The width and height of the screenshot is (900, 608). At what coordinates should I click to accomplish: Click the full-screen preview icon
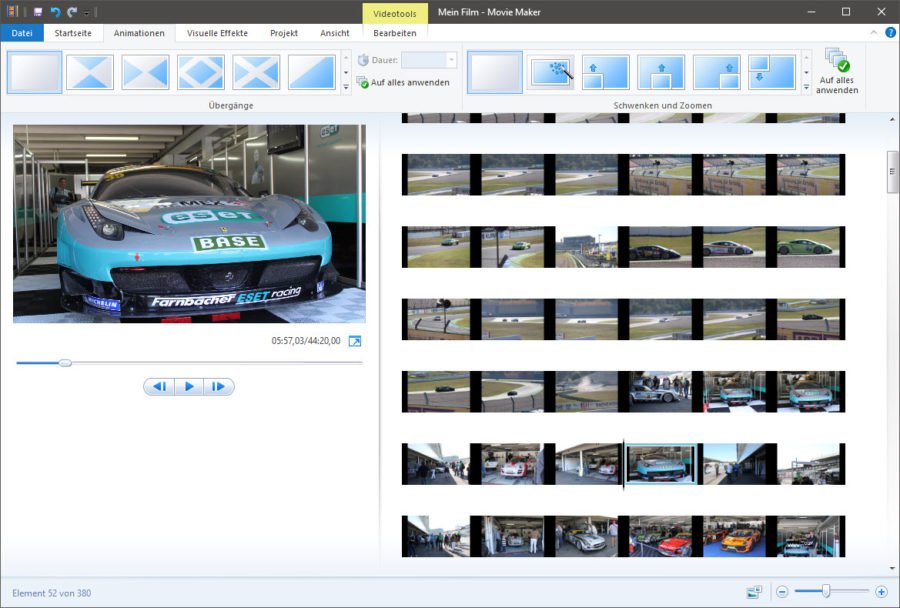click(x=354, y=341)
